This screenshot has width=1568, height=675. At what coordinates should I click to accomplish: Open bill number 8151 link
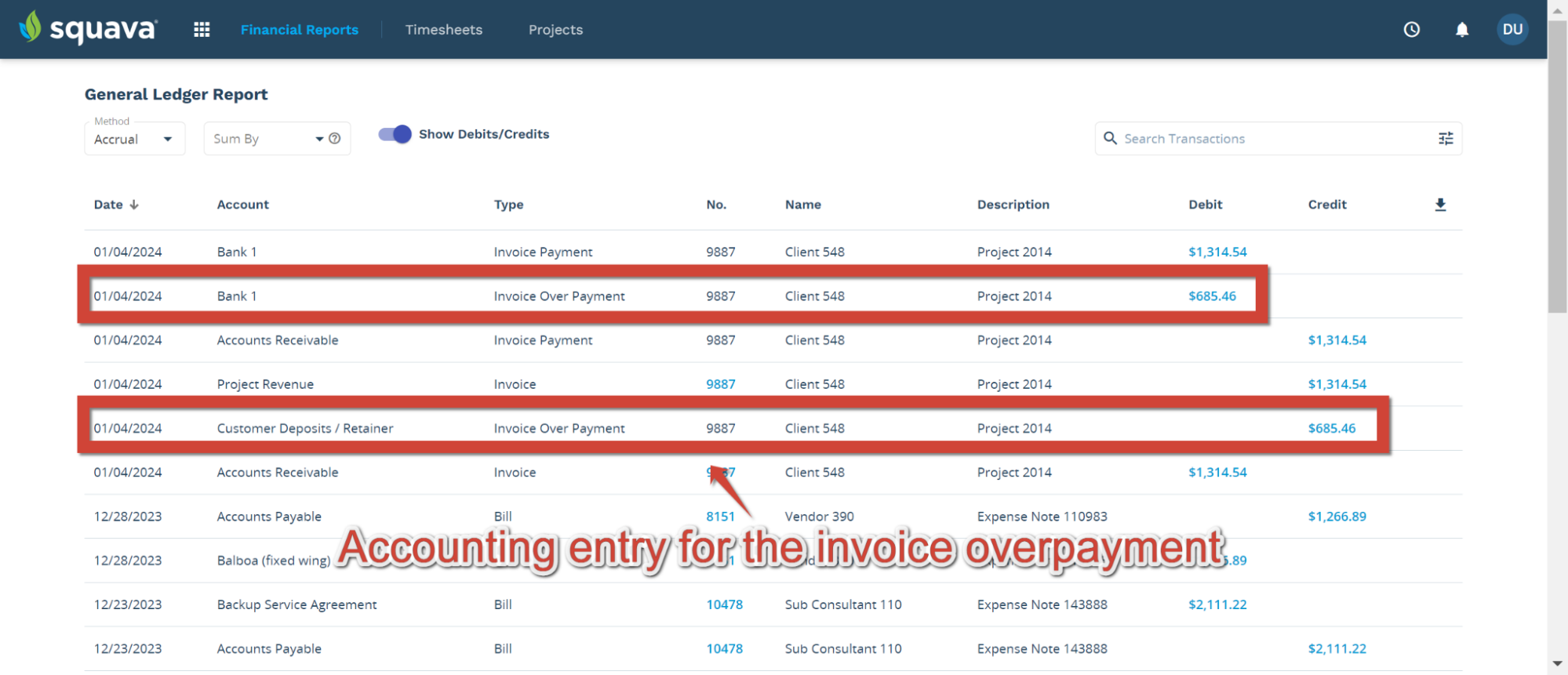coord(720,517)
